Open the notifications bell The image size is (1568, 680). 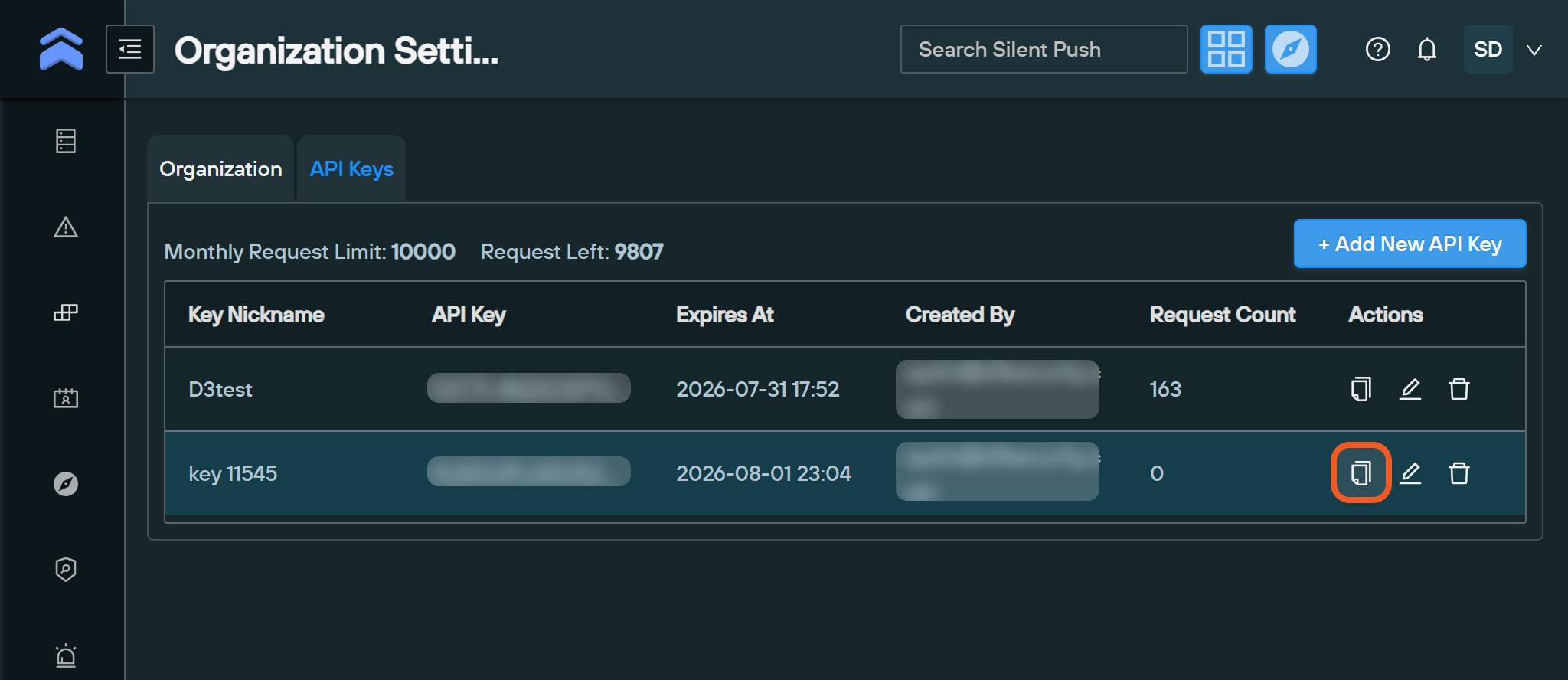1427,50
